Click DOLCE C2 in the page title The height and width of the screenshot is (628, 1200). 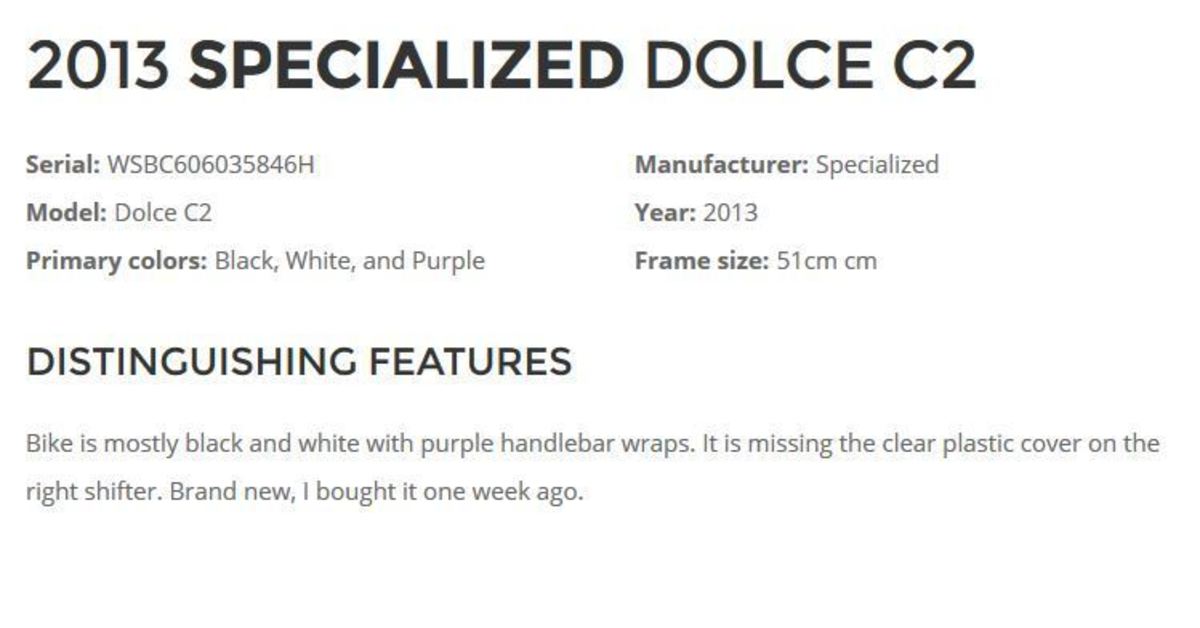click(809, 66)
